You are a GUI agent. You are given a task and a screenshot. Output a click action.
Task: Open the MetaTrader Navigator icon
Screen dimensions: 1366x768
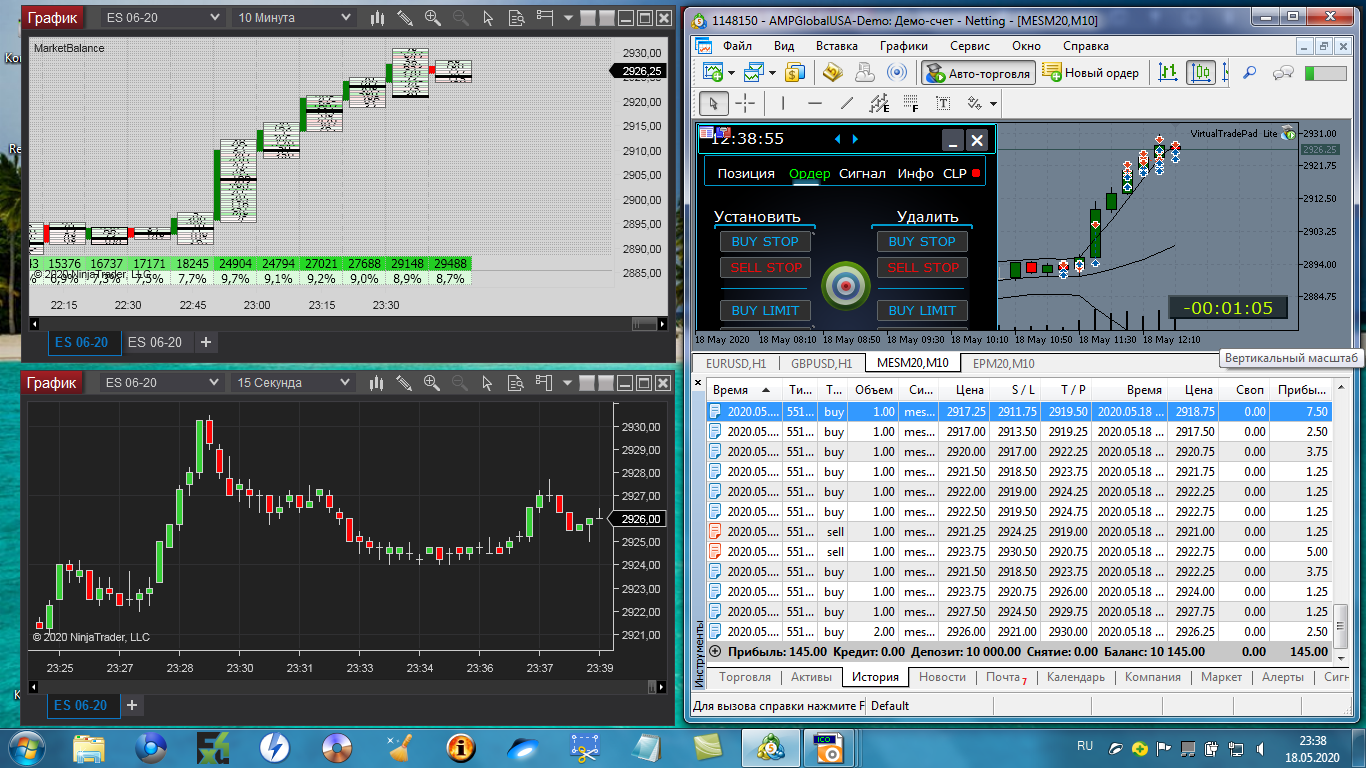click(x=833, y=72)
